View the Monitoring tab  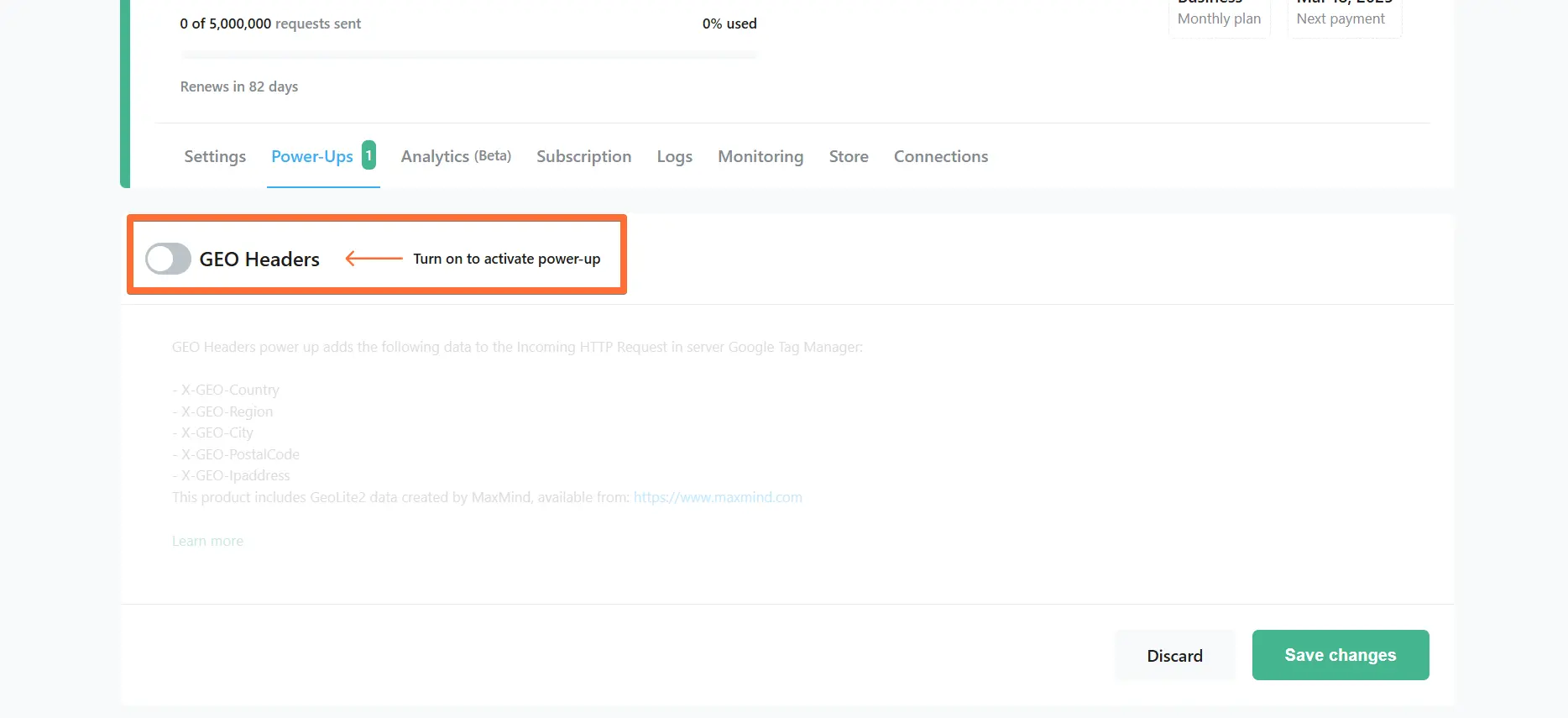click(x=760, y=156)
